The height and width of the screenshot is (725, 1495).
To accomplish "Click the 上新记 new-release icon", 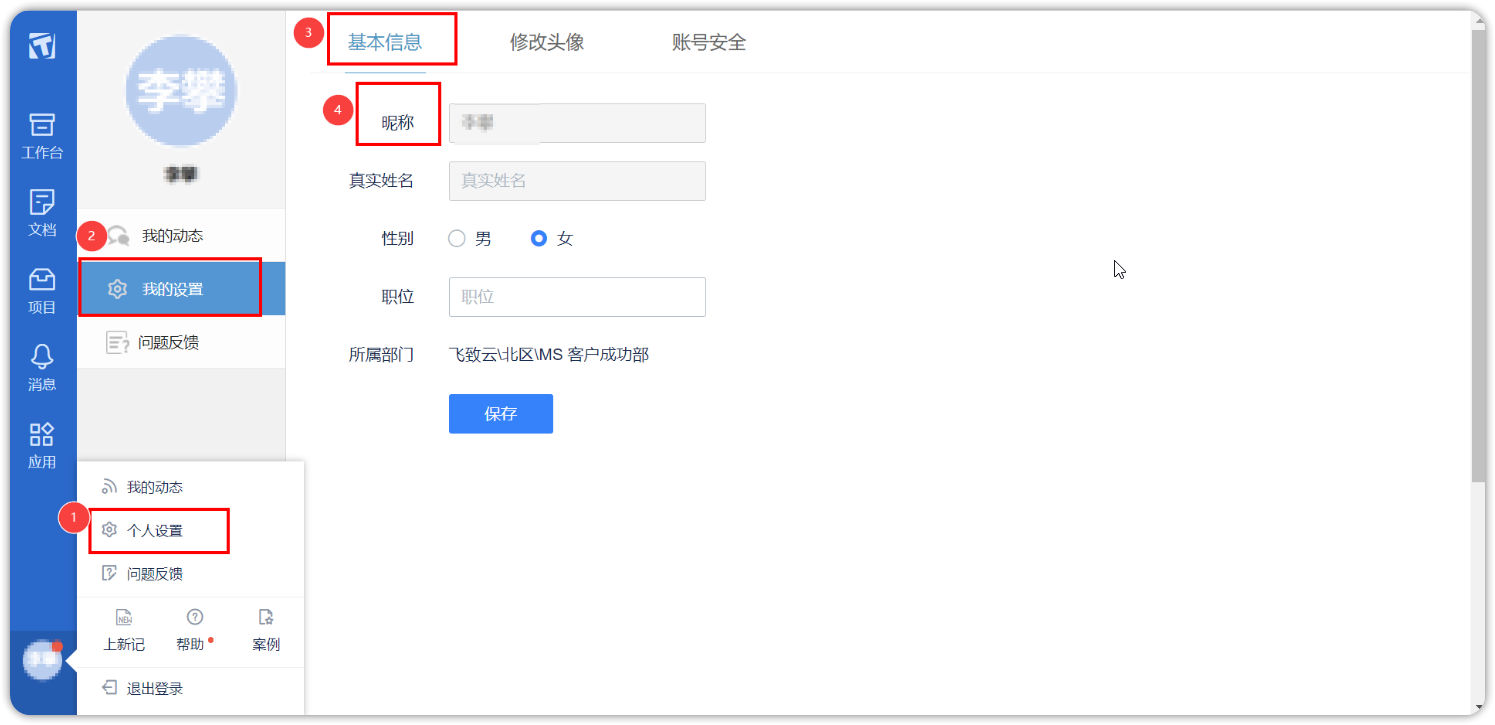I will tap(124, 617).
